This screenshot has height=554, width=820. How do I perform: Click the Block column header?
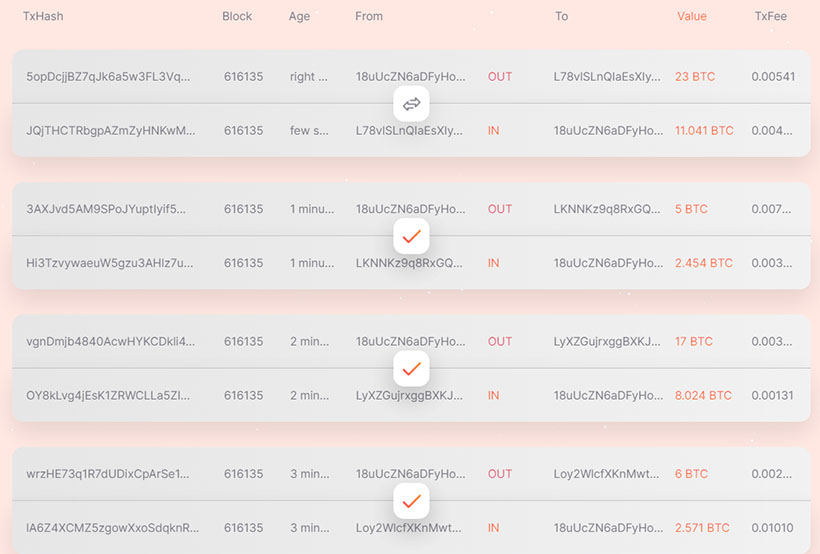tap(237, 16)
